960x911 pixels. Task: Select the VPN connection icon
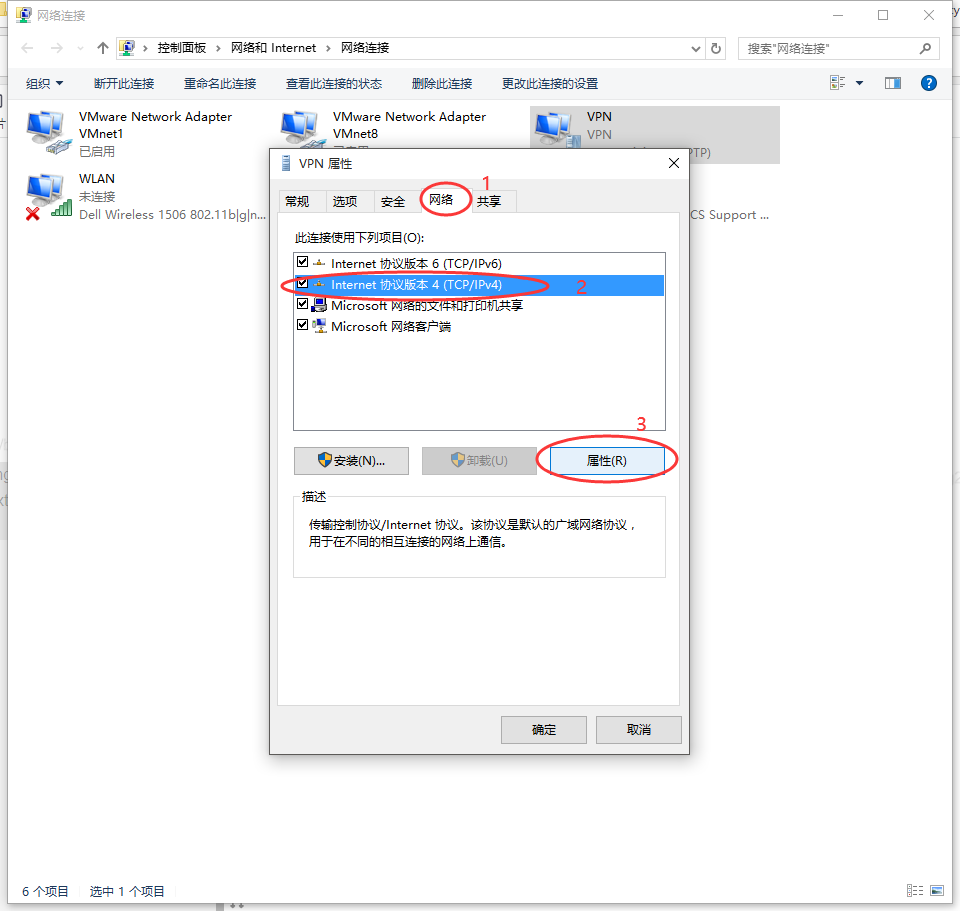coord(556,130)
